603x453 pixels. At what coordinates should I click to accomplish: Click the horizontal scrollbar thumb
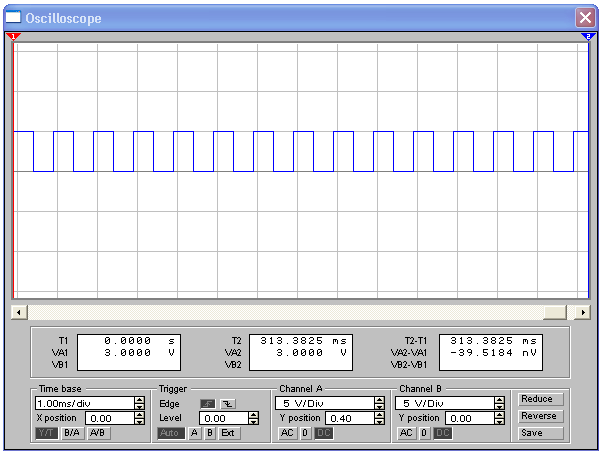pyautogui.click(x=555, y=312)
